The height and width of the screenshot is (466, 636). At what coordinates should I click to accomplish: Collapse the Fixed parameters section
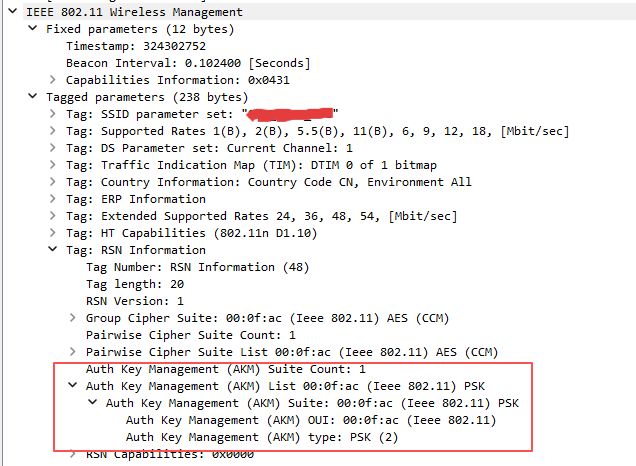click(x=33, y=29)
